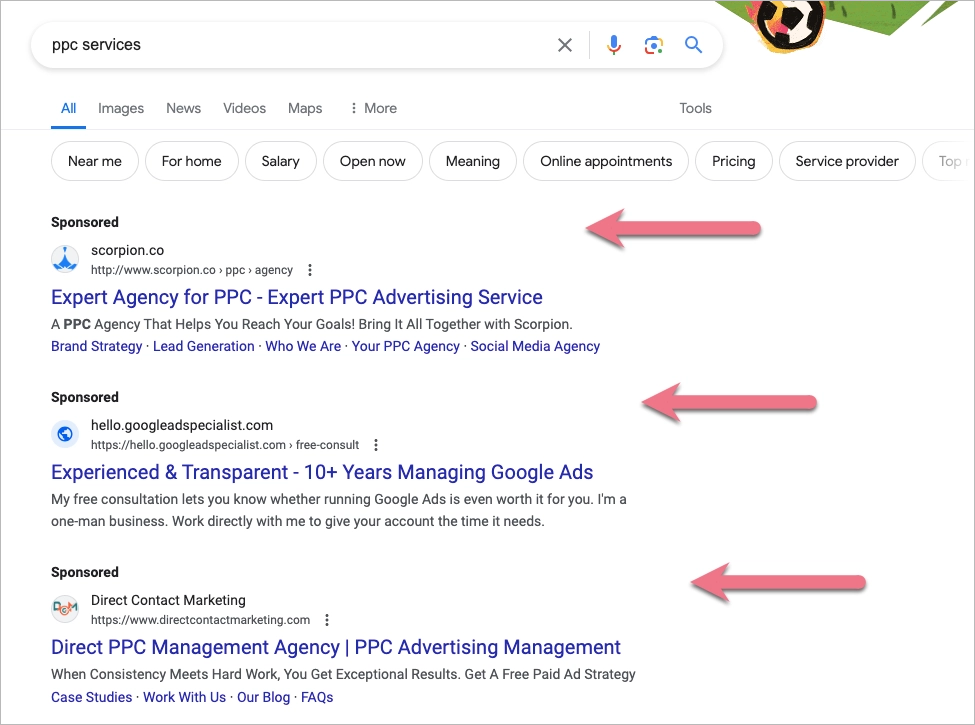This screenshot has width=975, height=725.
Task: Open Tools for search filtering
Action: pos(695,108)
